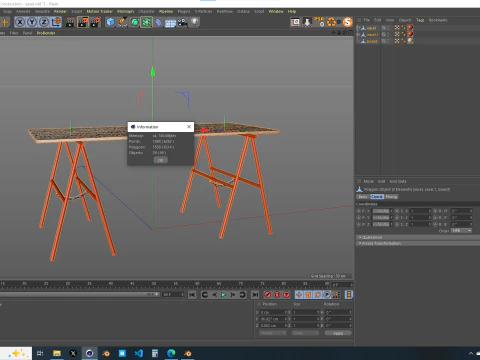The image size is (480, 360).
Task: Play the animation forwards
Action: click(223, 295)
